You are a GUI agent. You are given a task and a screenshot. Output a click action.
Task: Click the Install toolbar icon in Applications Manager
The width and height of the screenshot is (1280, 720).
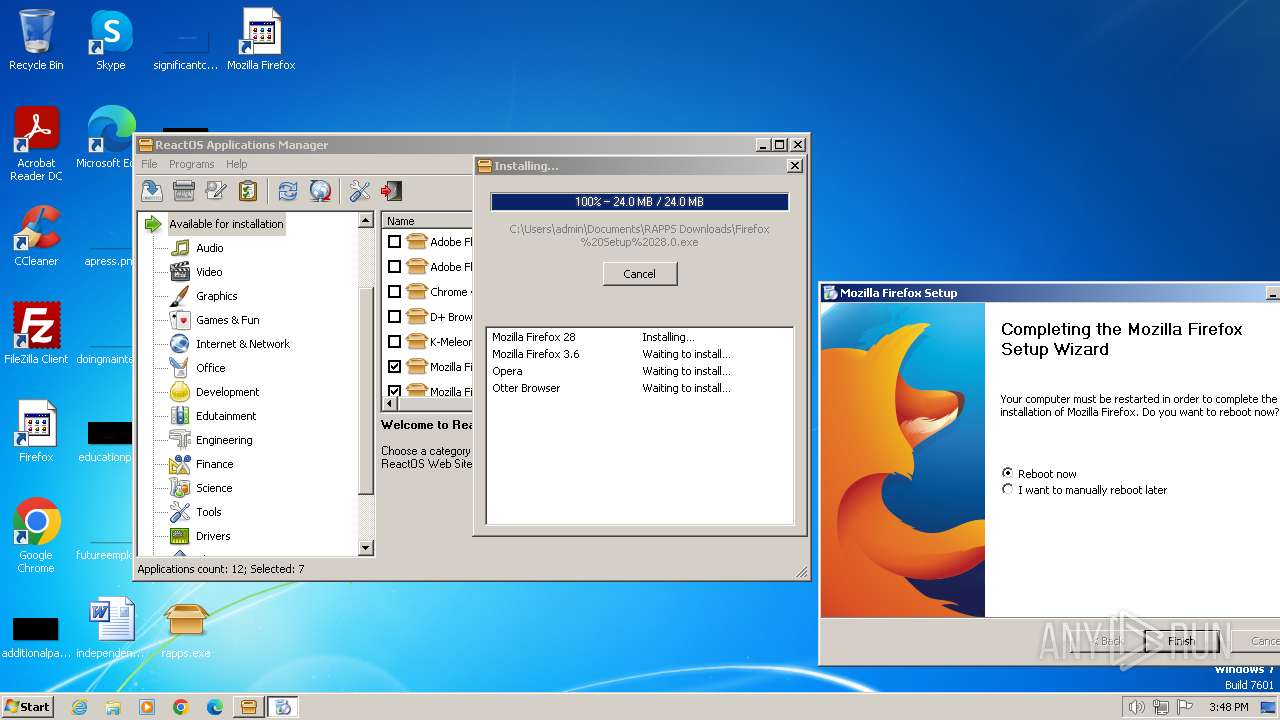point(152,191)
